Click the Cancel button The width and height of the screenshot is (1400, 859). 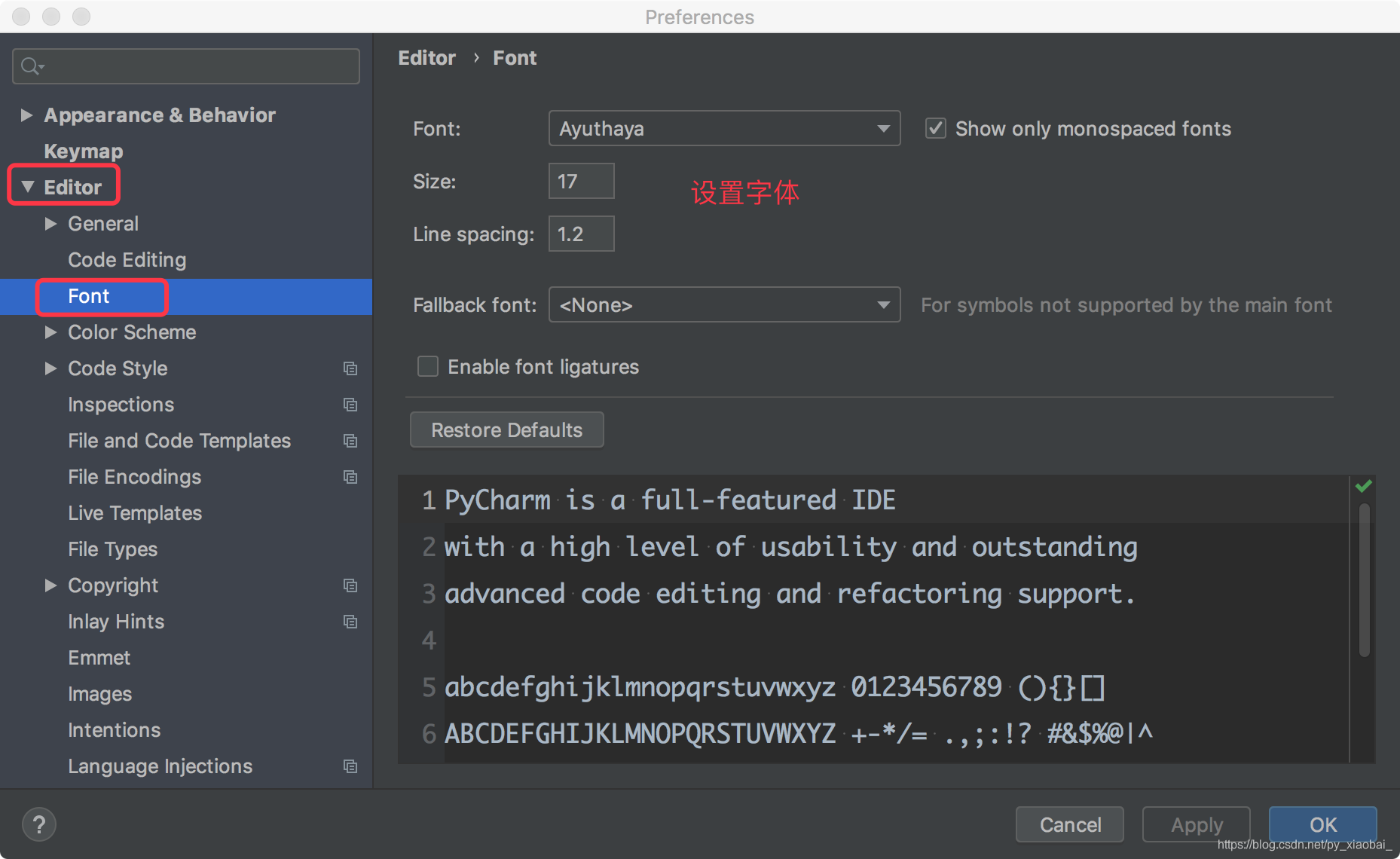[1070, 824]
